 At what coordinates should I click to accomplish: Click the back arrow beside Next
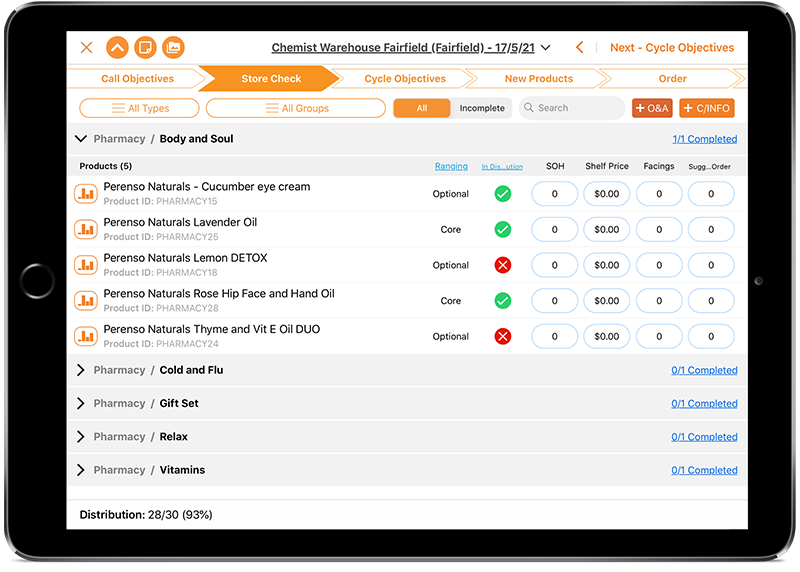click(580, 47)
